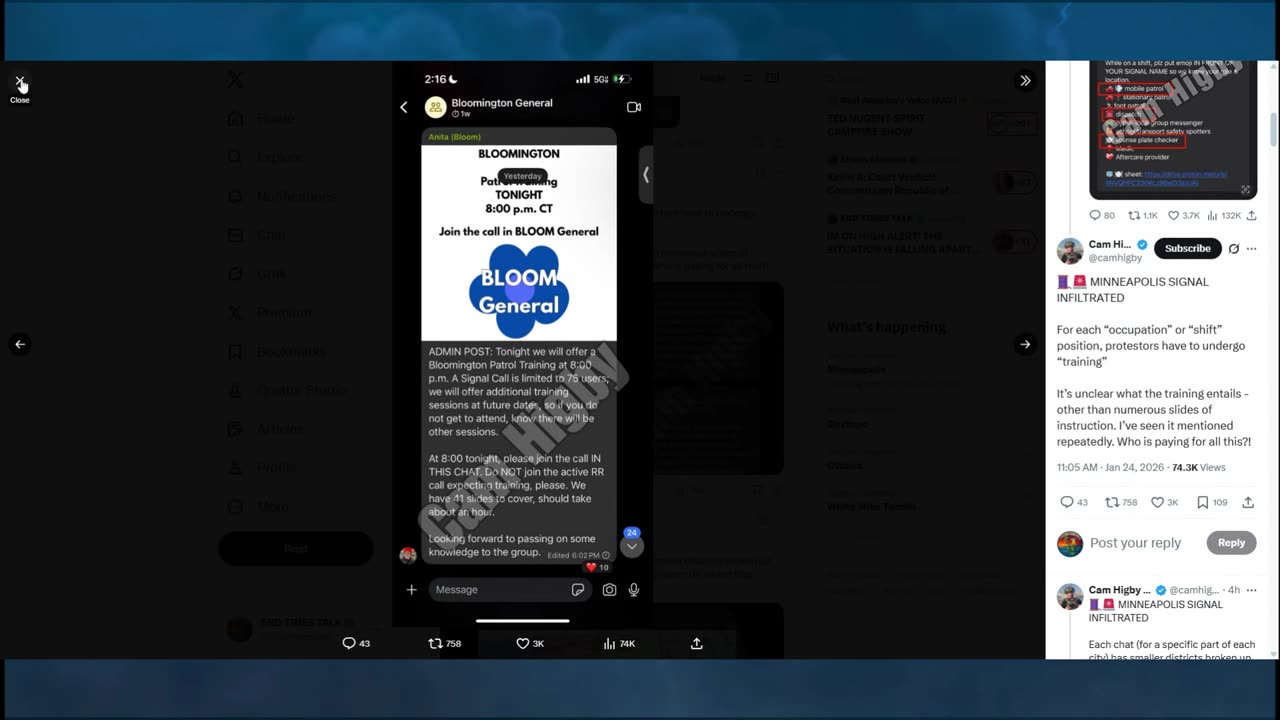Share the main tweet beside bookmark 109
The width and height of the screenshot is (1280, 720).
pyautogui.click(x=1248, y=502)
